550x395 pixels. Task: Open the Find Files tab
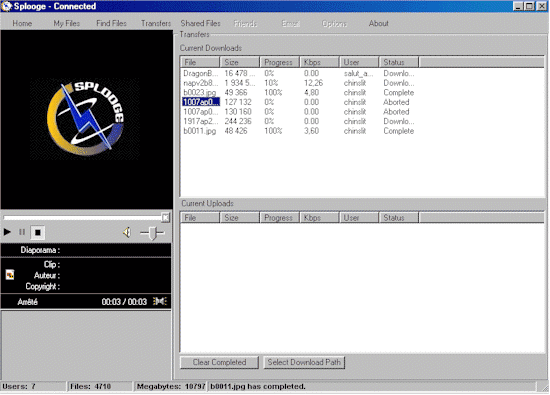click(111, 24)
